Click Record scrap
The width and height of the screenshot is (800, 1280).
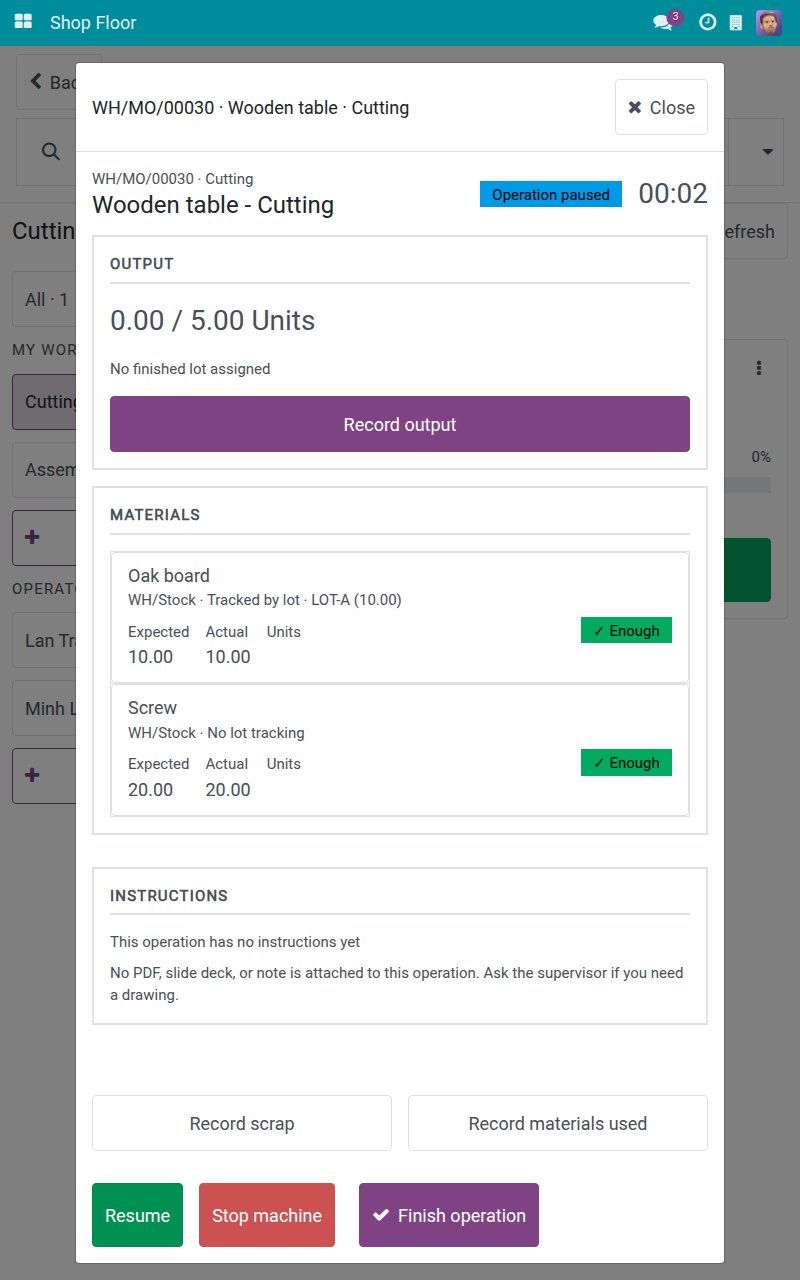[242, 1123]
